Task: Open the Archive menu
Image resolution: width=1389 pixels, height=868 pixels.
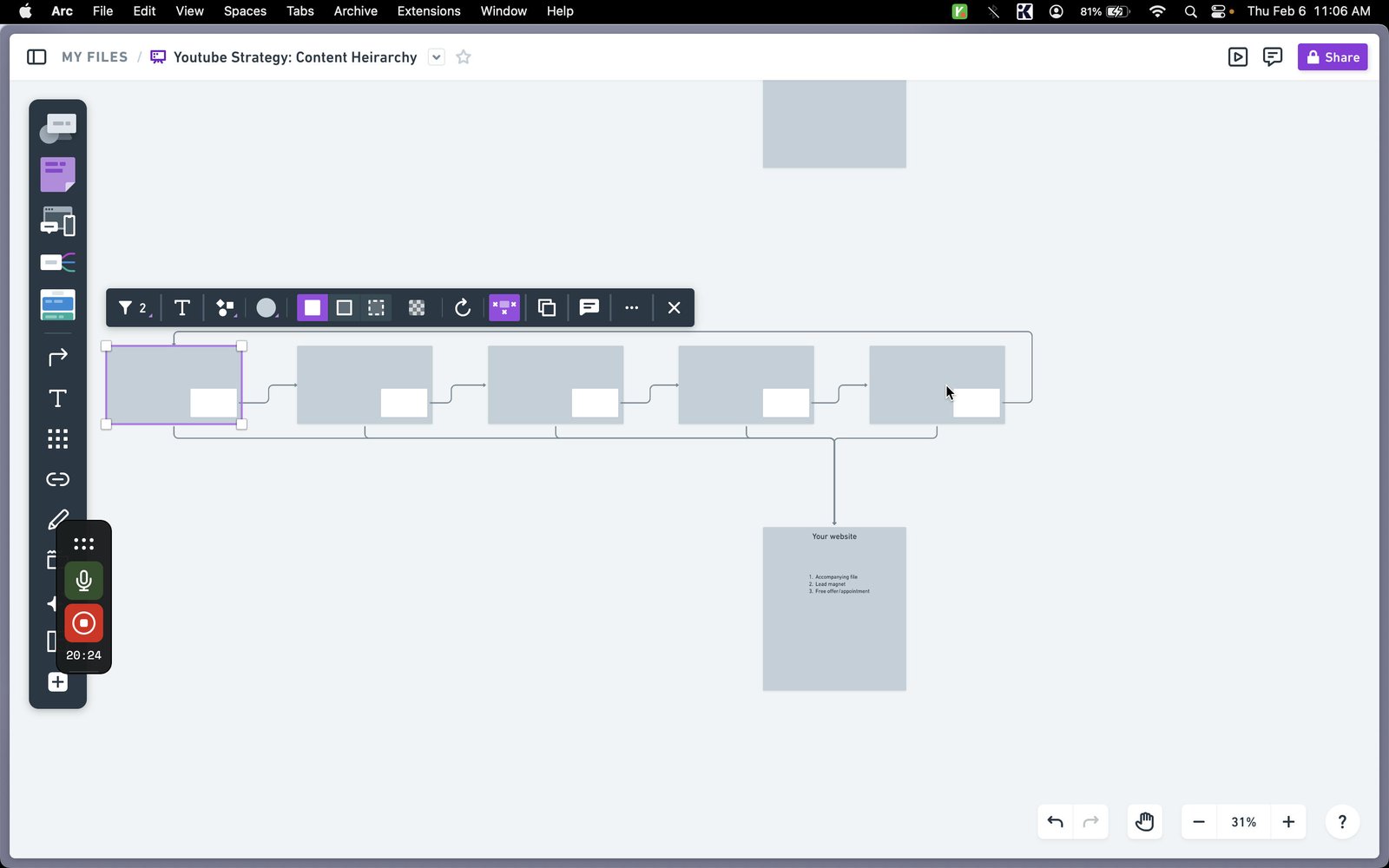Action: (x=356, y=11)
